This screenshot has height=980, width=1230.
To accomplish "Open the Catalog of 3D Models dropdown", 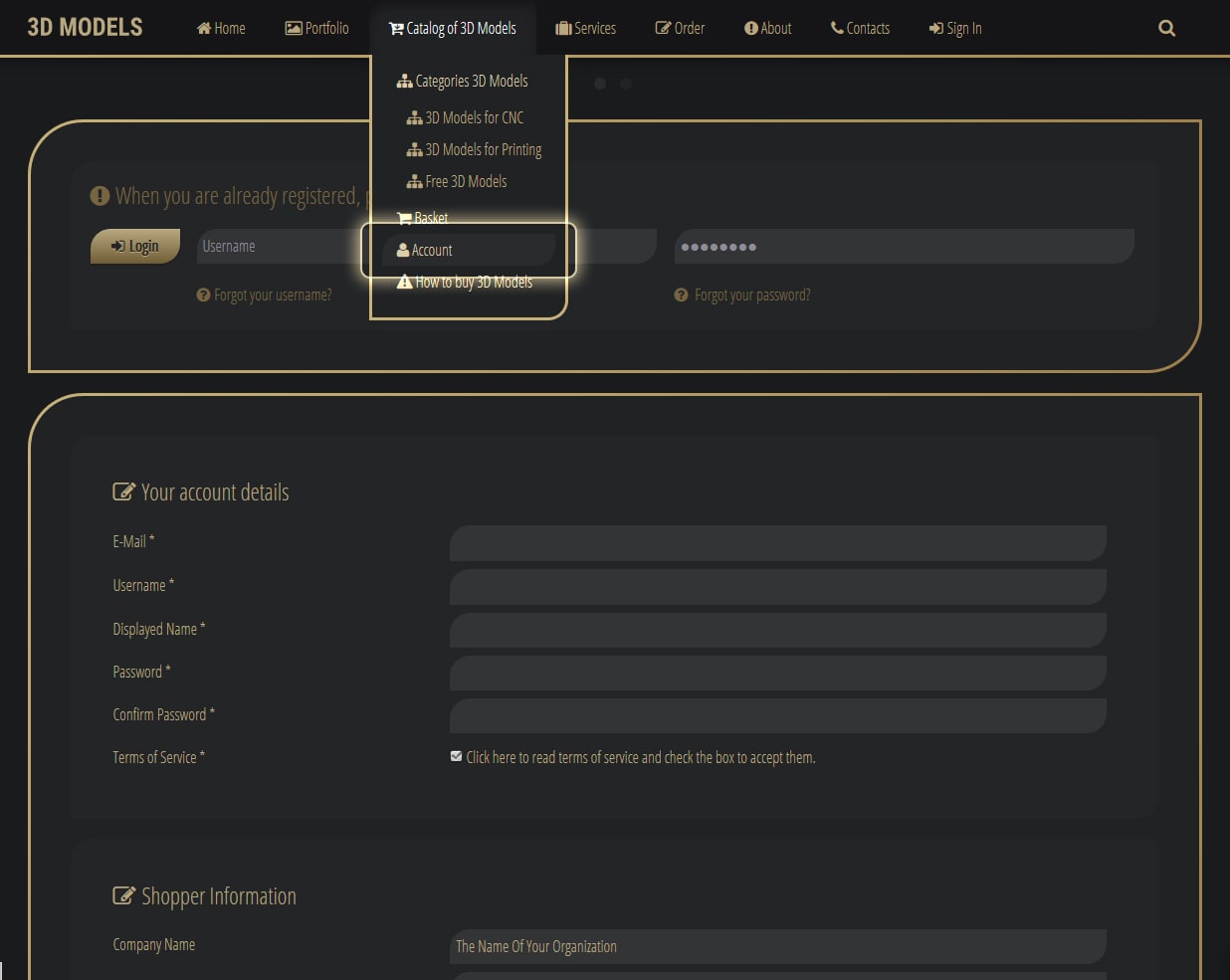I will (x=452, y=28).
